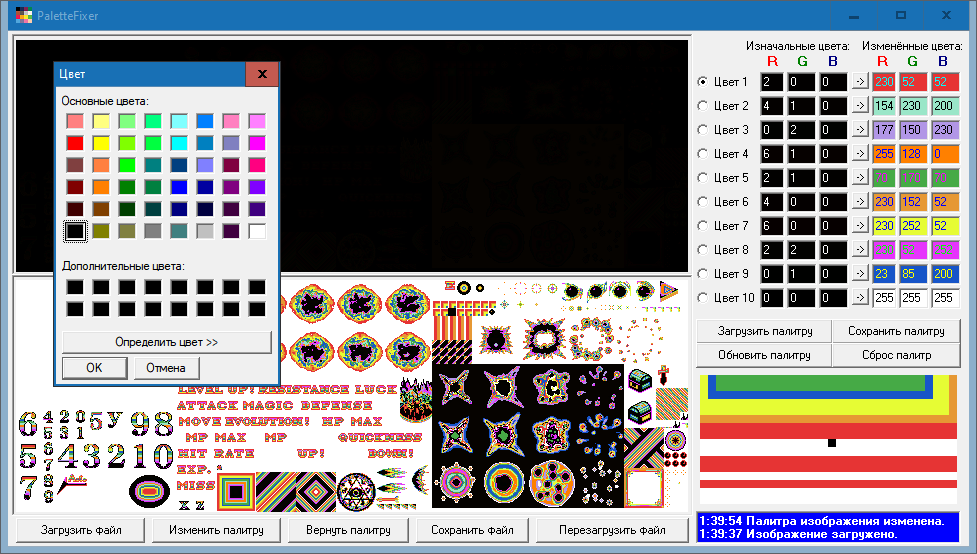The image size is (977, 554).
Task: Select the Цвет 9 radio button
Action: point(703,274)
